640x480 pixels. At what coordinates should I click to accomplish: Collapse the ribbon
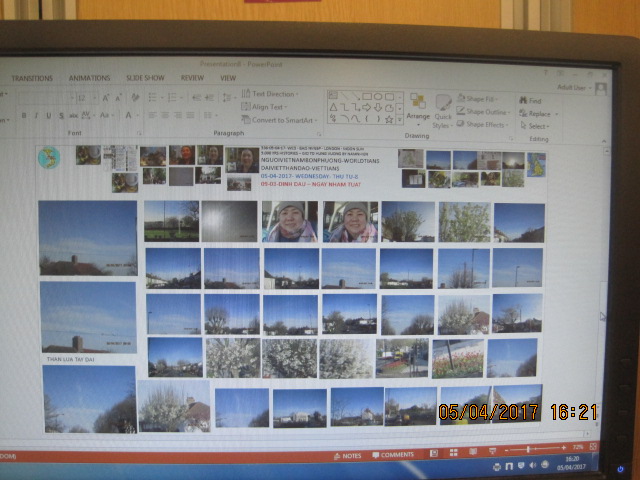coord(604,141)
